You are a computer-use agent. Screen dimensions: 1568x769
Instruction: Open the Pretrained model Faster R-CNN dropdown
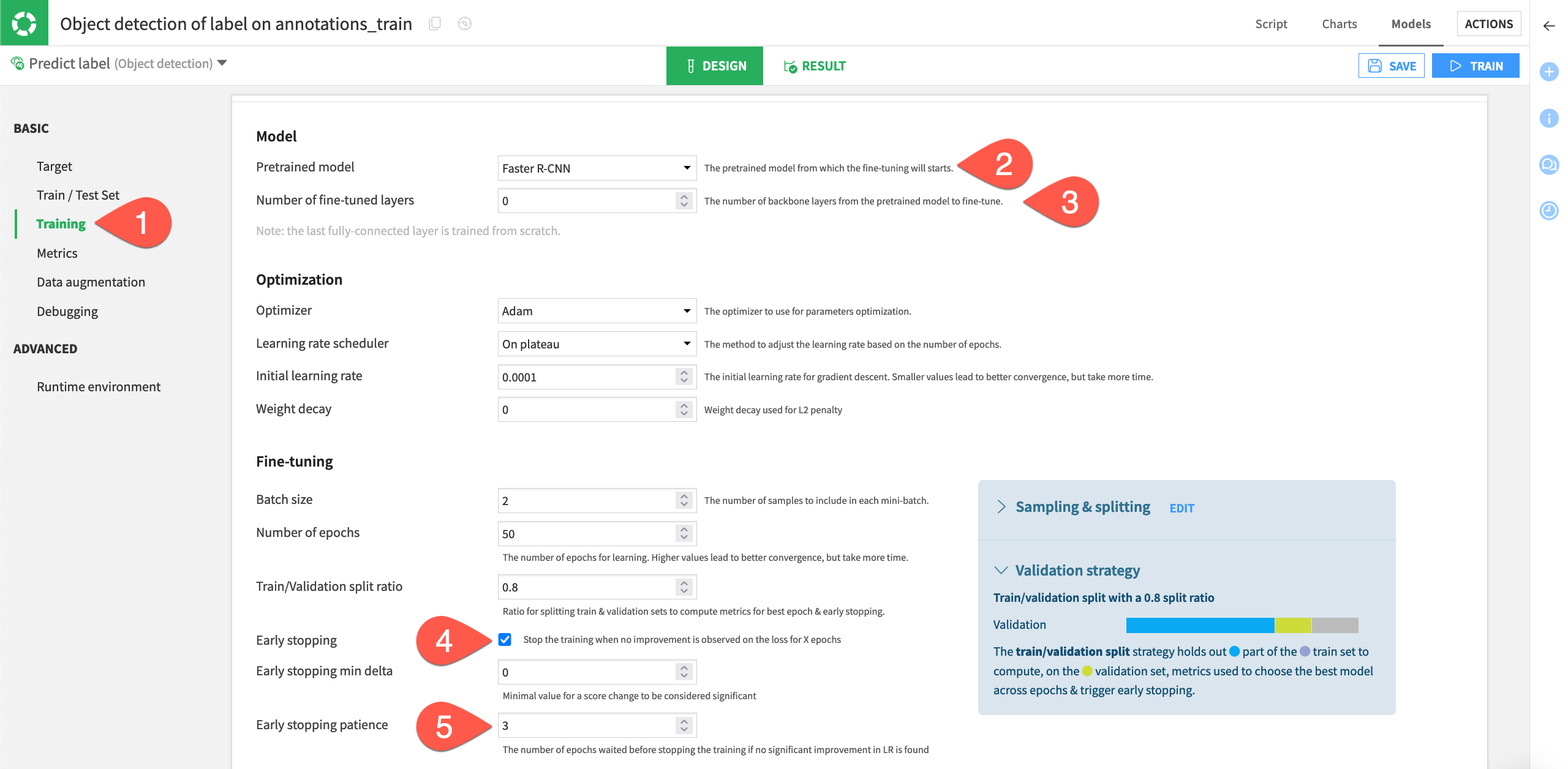point(597,168)
